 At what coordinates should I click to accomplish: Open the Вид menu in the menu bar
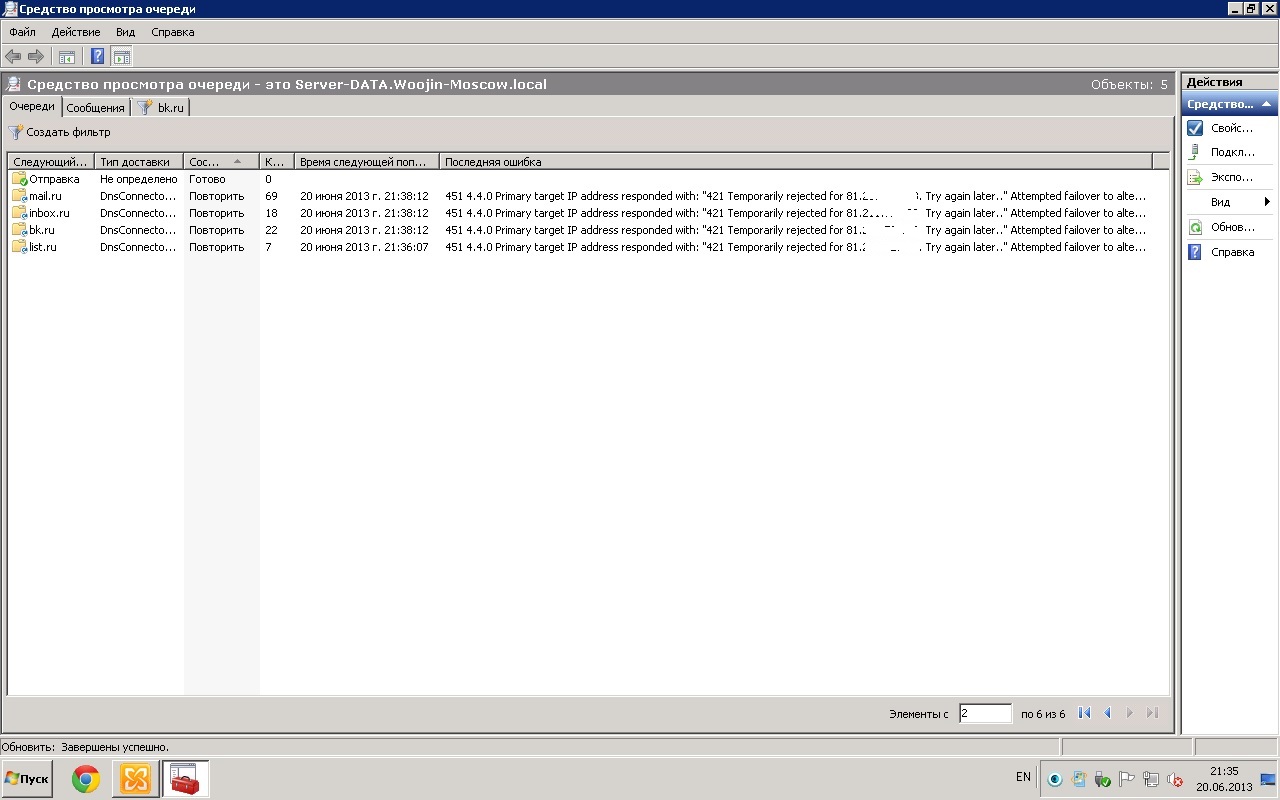pyautogui.click(x=125, y=32)
